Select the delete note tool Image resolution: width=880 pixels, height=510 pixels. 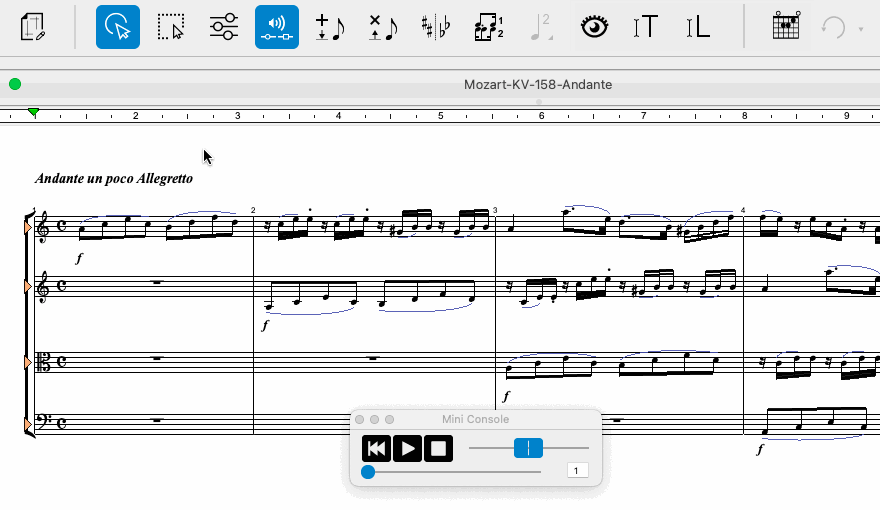(383, 27)
